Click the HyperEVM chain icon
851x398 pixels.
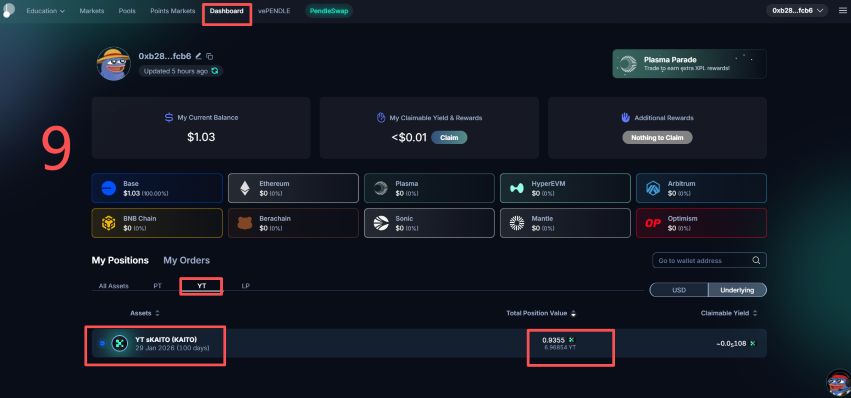click(x=517, y=188)
